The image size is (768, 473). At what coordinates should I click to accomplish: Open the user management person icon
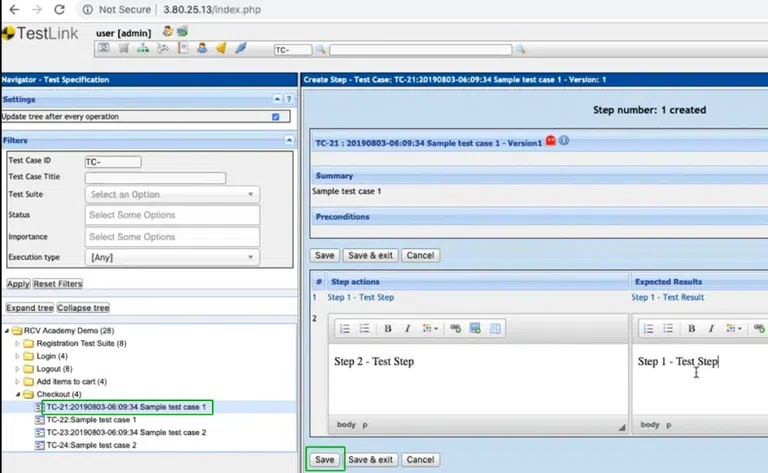coord(202,48)
